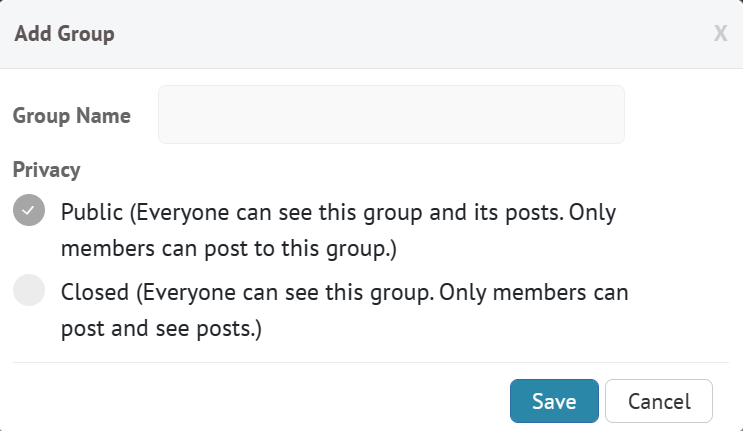Click "members can post to this group.)" line

click(x=229, y=248)
